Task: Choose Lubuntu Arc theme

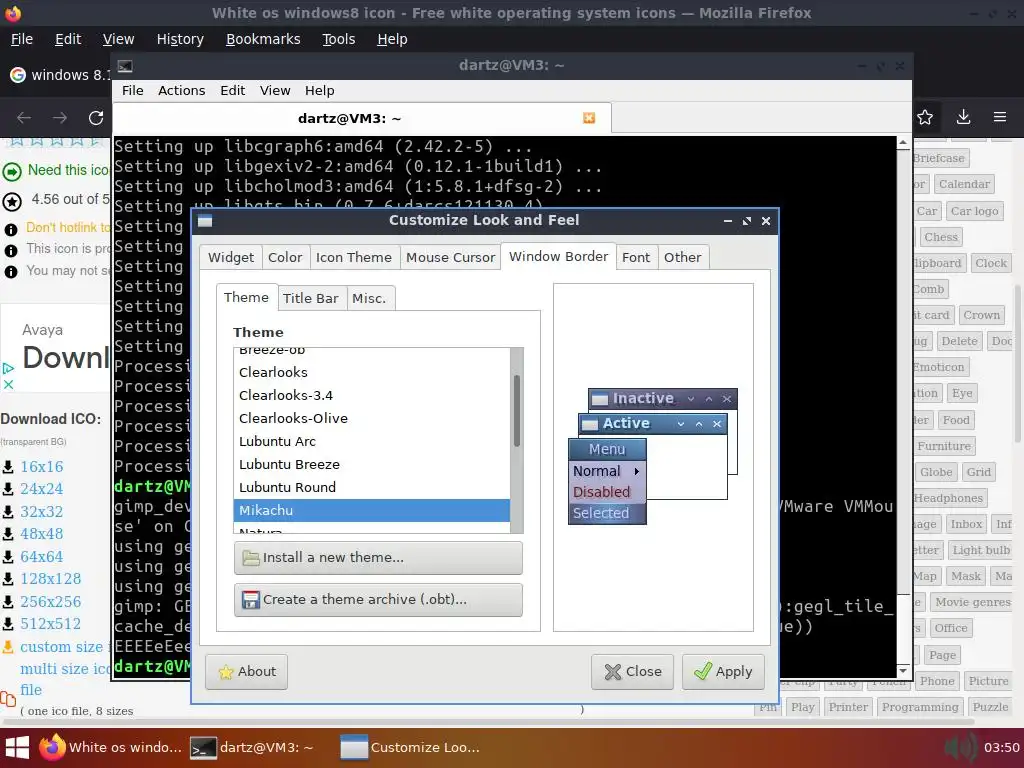Action: 372,441
